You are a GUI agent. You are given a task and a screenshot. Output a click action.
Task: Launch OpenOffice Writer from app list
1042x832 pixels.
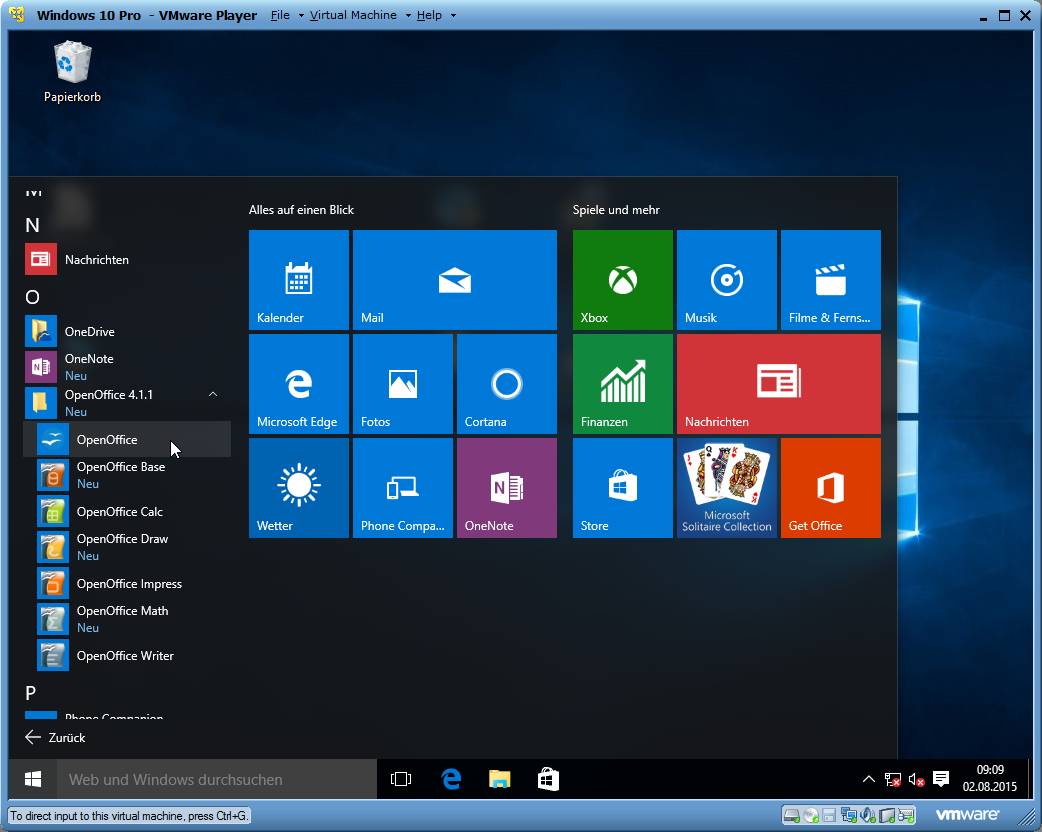click(124, 656)
